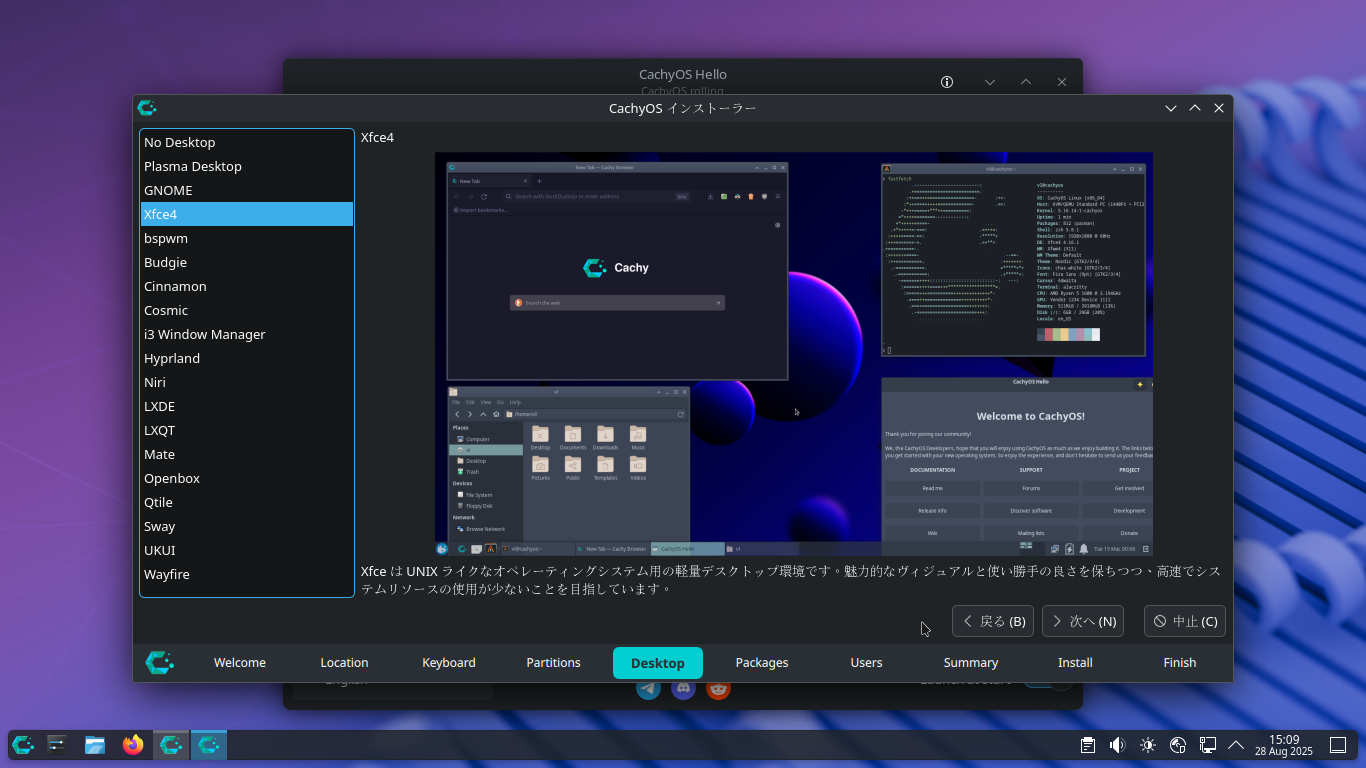Click the Xfce4 desktop preview screenshot
This screenshot has width=1366, height=768.
[x=793, y=354]
